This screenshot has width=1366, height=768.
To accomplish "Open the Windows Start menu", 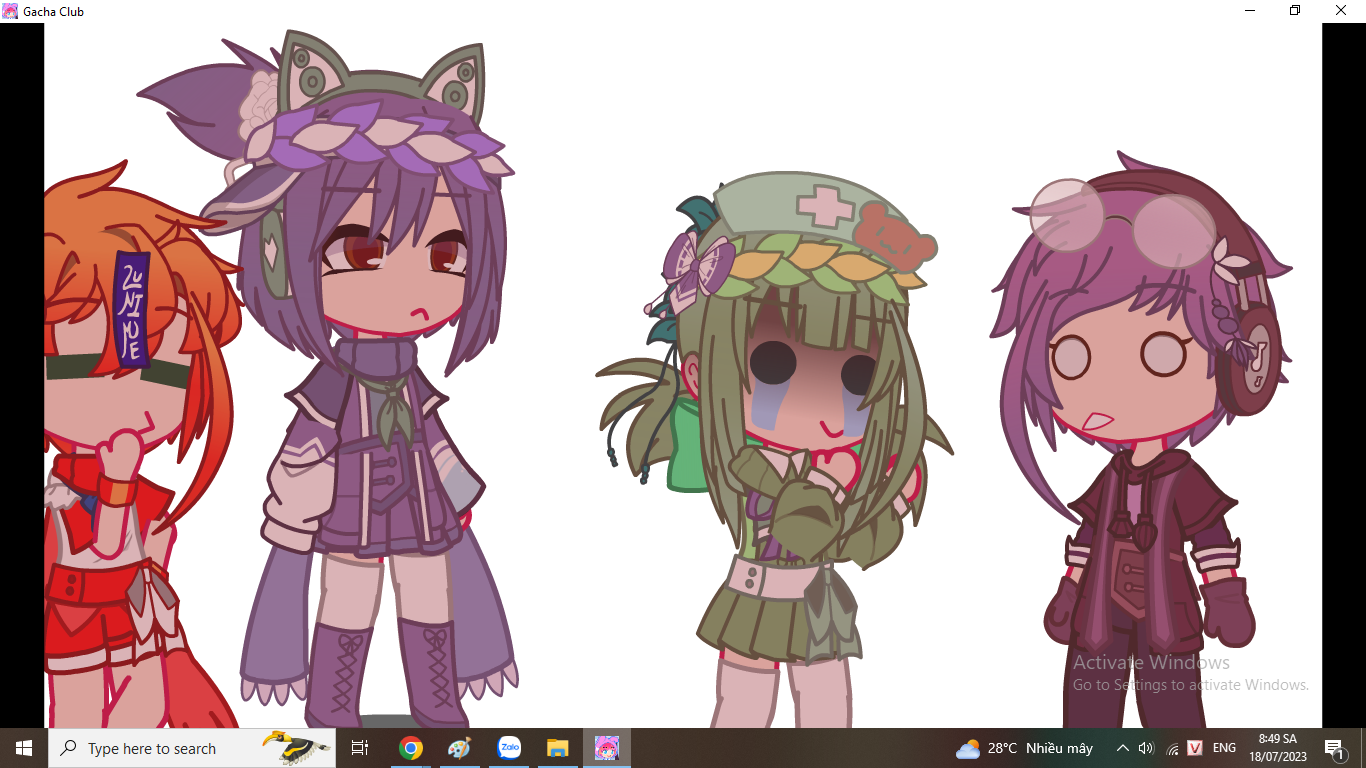I will click(x=23, y=748).
